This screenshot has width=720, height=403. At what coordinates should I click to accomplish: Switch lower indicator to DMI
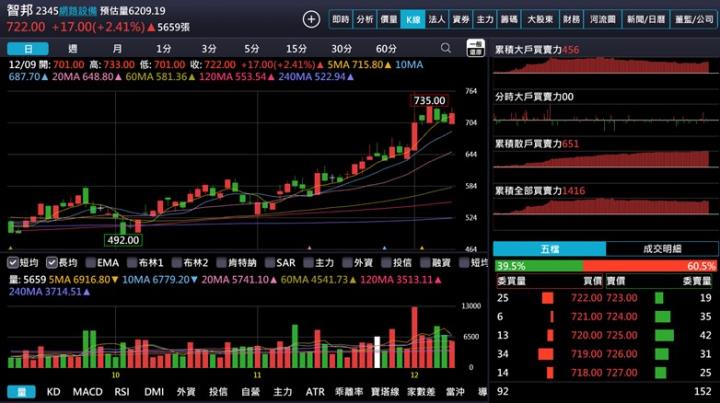click(154, 392)
